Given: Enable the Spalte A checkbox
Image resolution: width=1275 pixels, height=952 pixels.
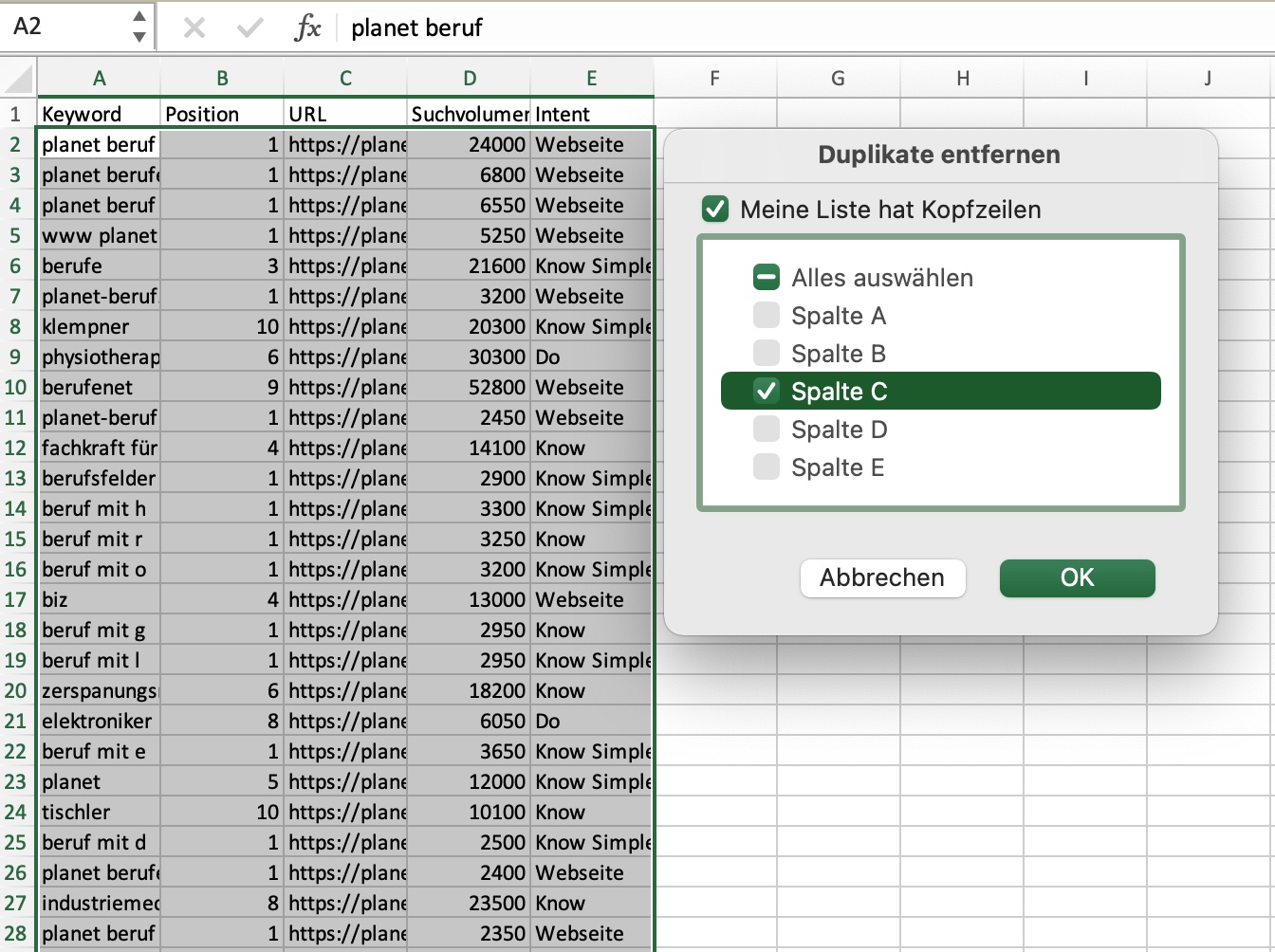Looking at the screenshot, I should [766, 316].
